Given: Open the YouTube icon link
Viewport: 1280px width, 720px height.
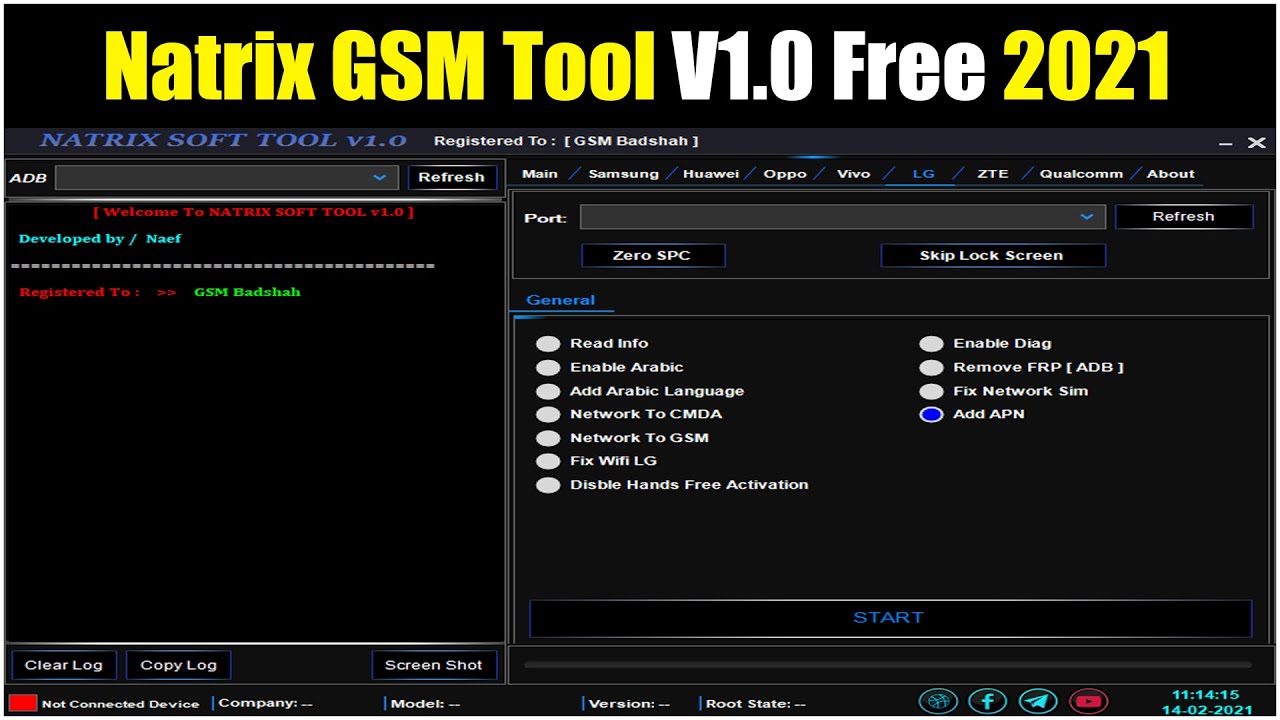Looking at the screenshot, I should 1088,701.
